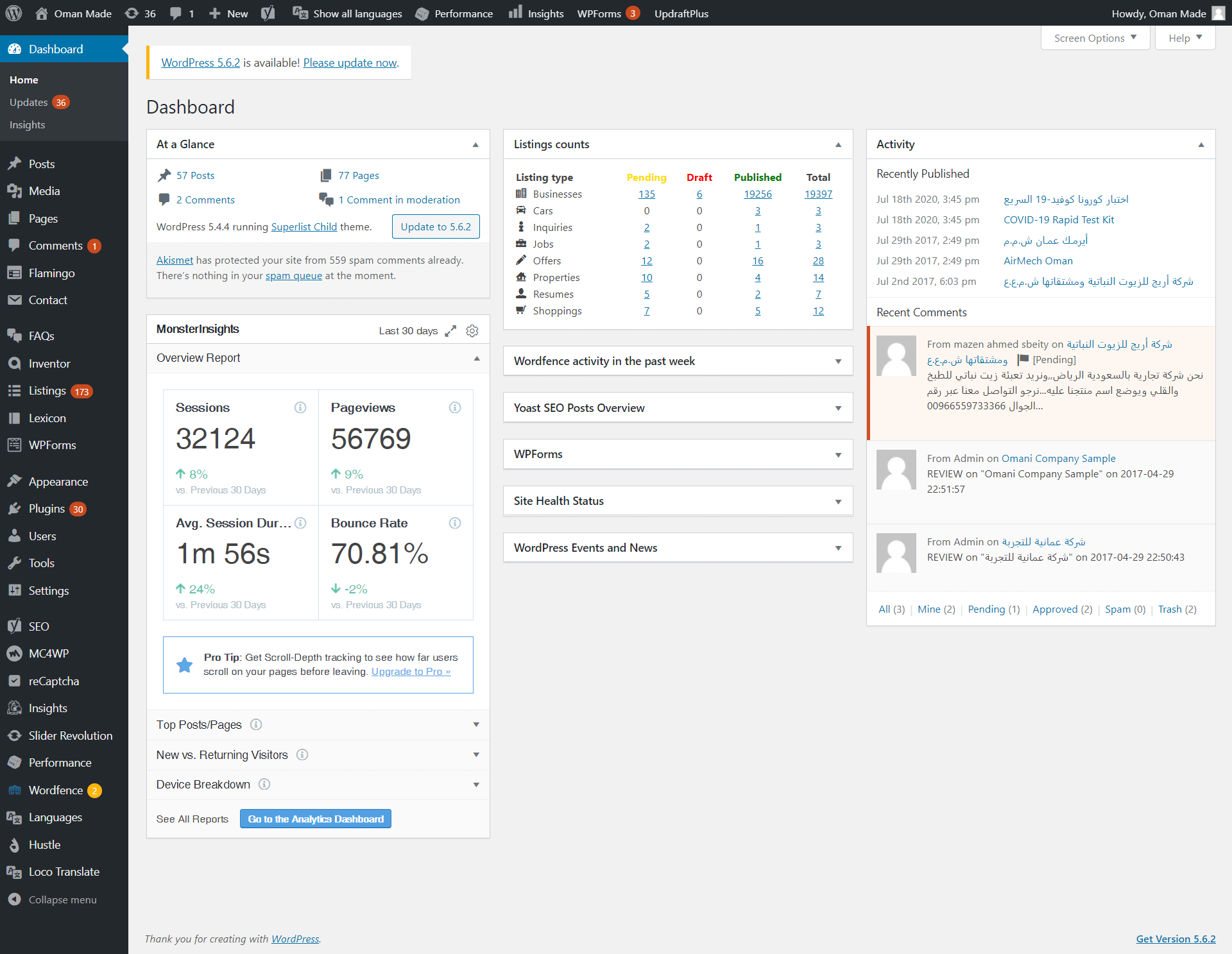Open FAQs sidebar icon
Screen dimensions: 1232x954
[14, 336]
